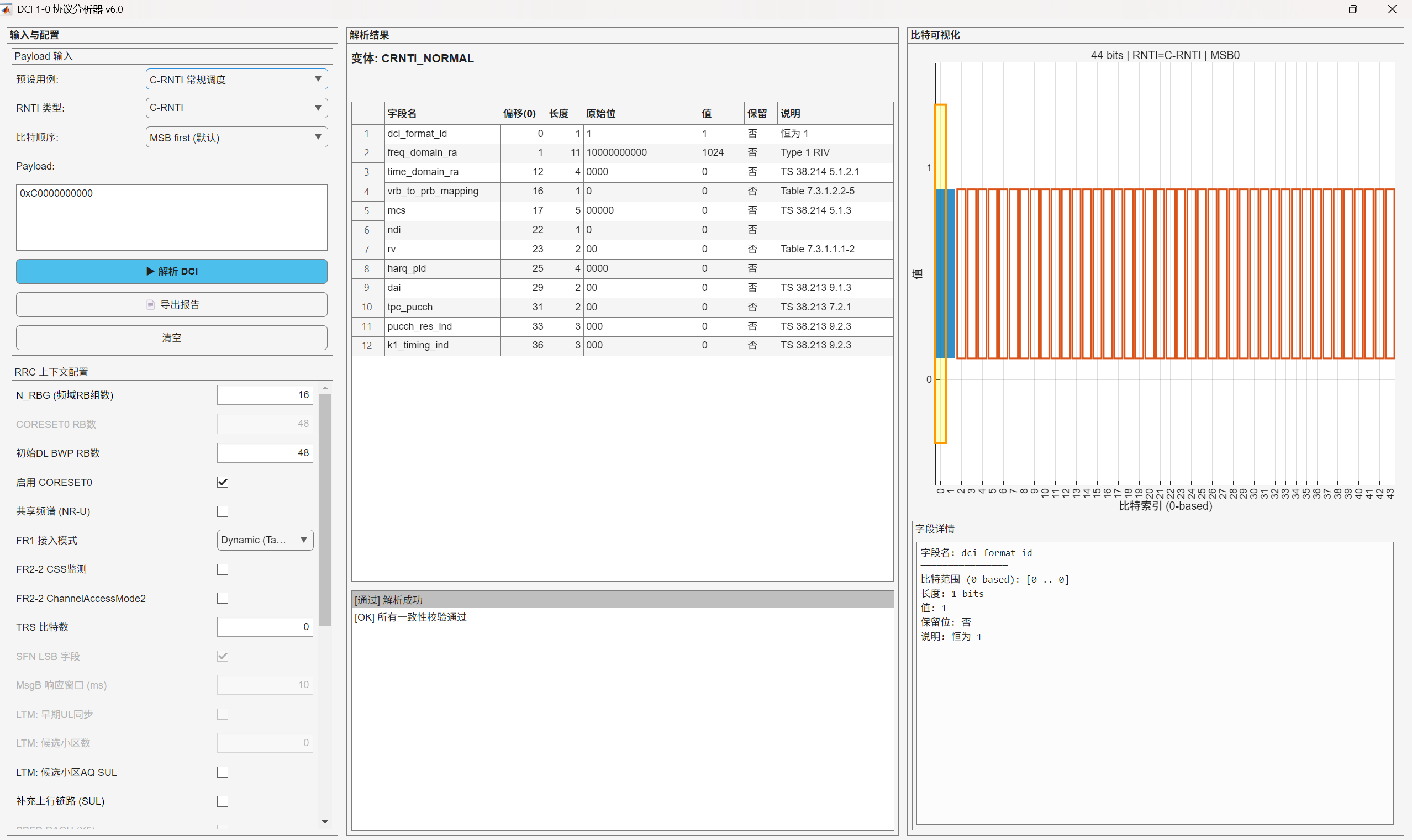Image resolution: width=1412 pixels, height=840 pixels.
Task: Select the blue bar at bit index 0
Action: pyautogui.click(x=940, y=274)
